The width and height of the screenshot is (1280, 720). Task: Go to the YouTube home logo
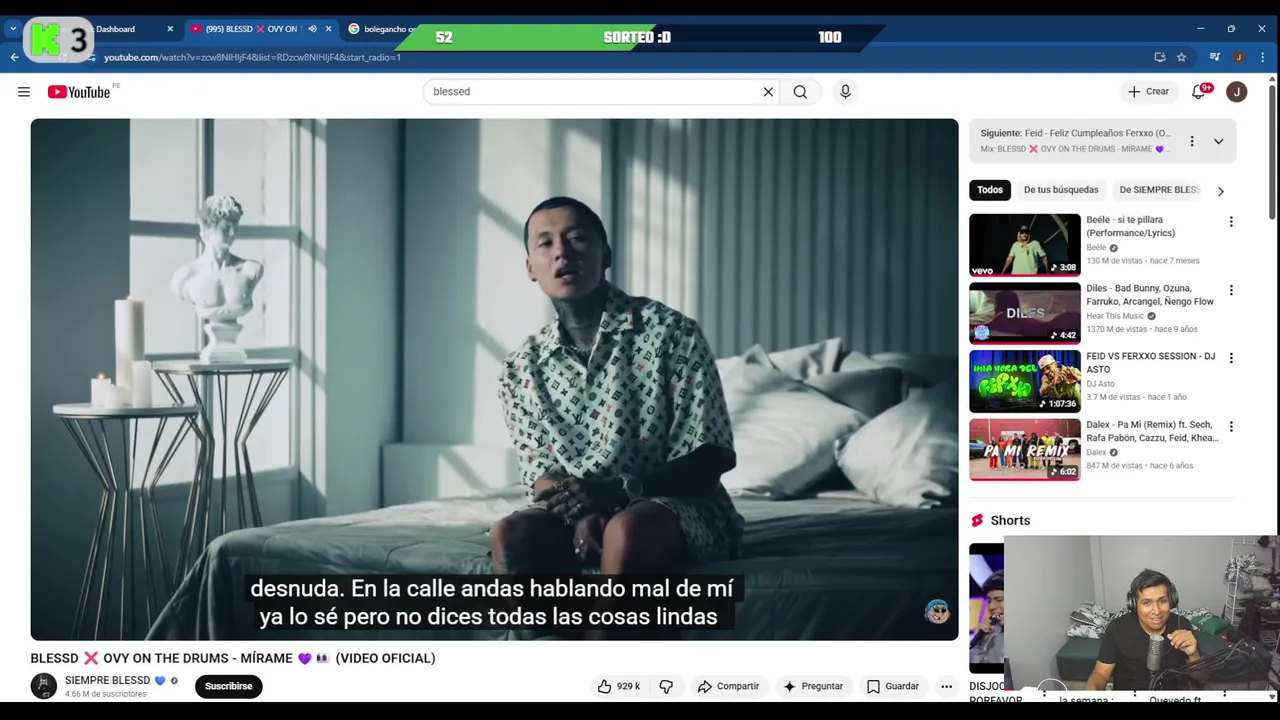pyautogui.click(x=79, y=92)
